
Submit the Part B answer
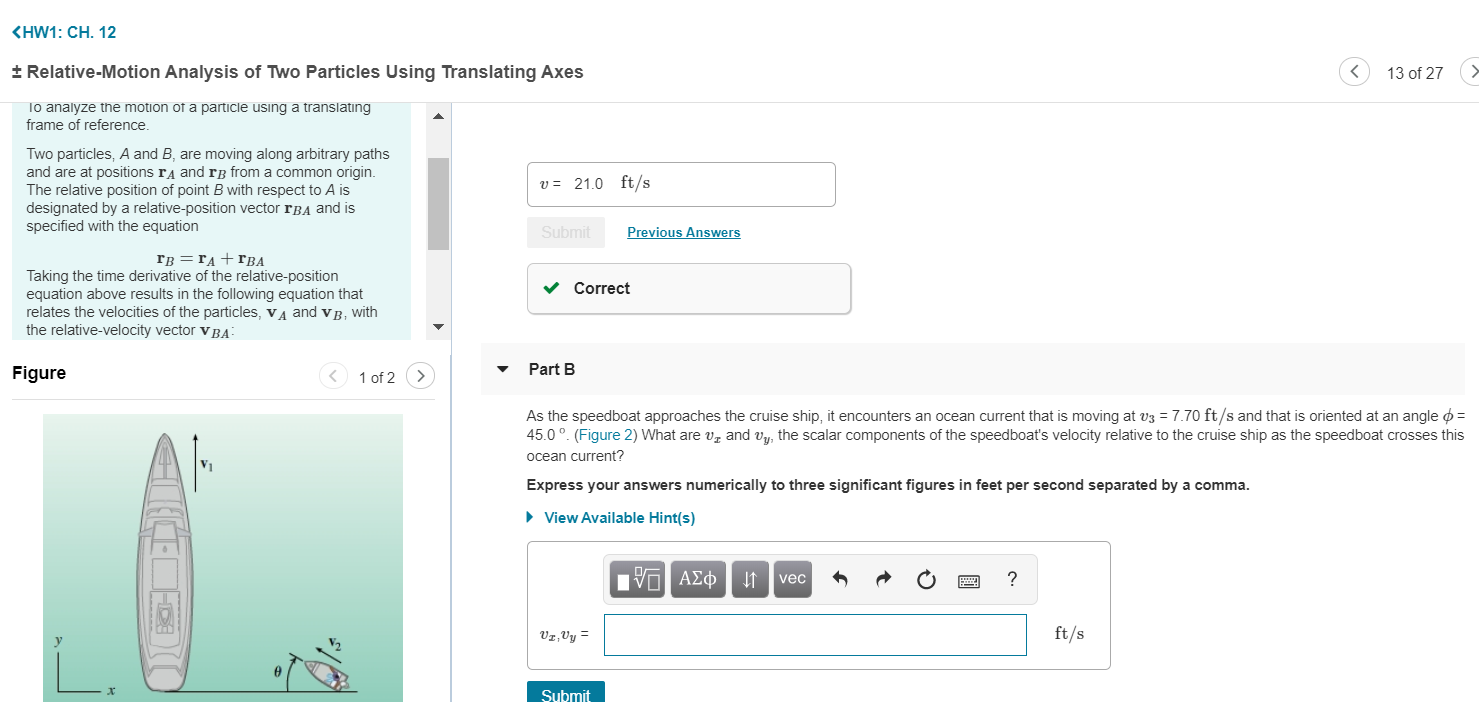point(565,693)
